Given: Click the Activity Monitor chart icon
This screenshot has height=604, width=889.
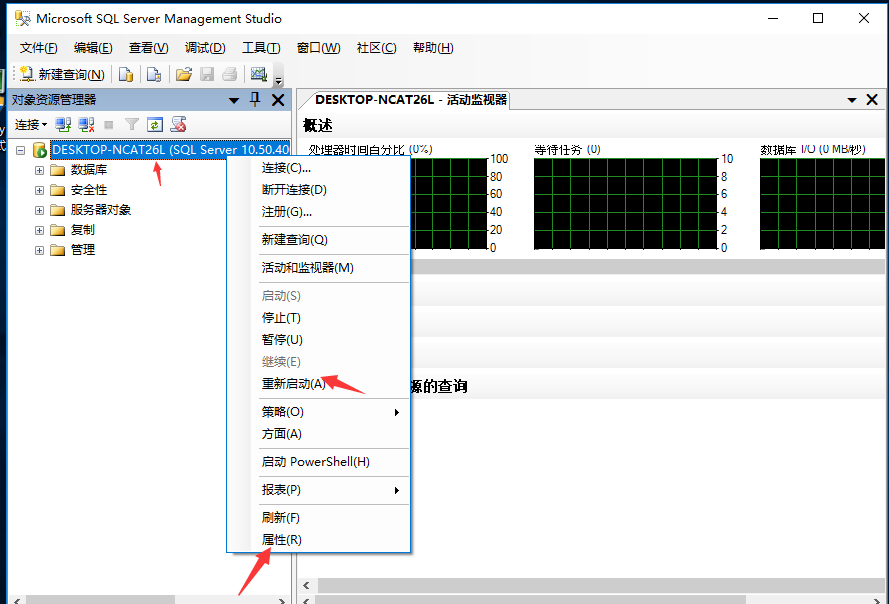Looking at the screenshot, I should pos(259,74).
